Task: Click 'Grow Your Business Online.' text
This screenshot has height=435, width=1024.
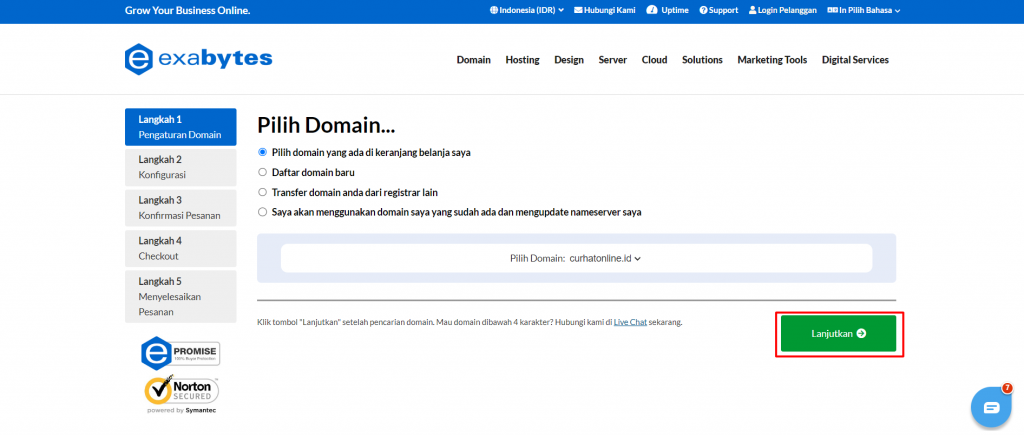Action: click(187, 10)
